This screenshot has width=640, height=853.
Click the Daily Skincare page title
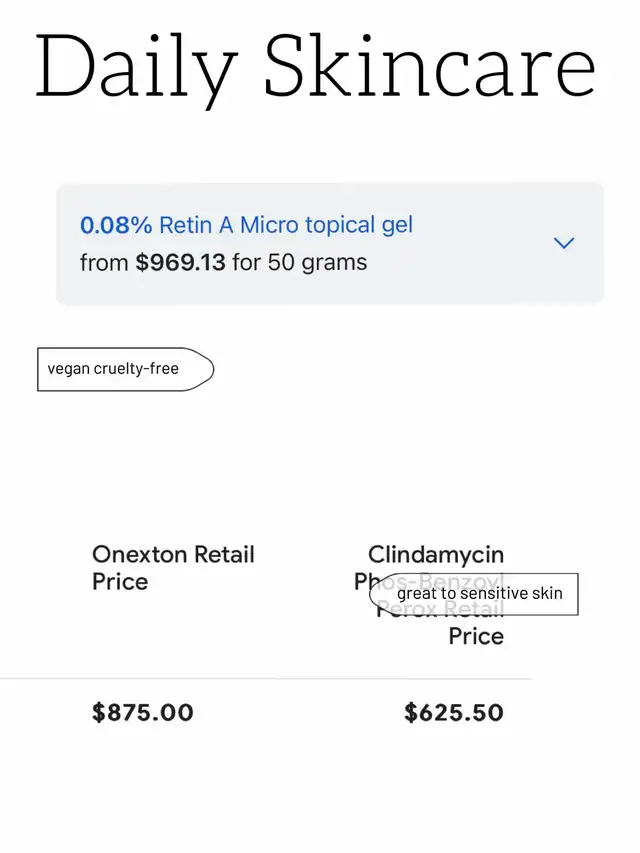tap(316, 67)
